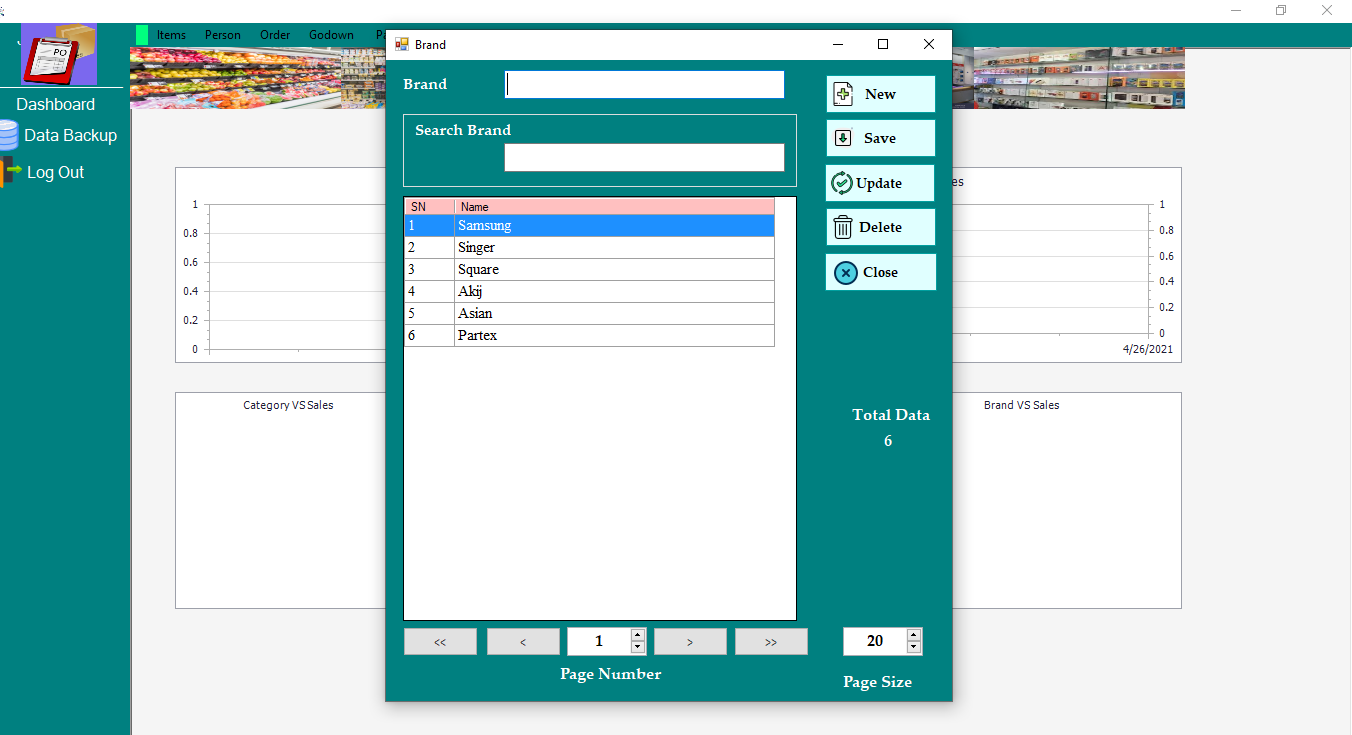Click into the Search Brand field
This screenshot has height=735, width=1352.
coord(644,158)
